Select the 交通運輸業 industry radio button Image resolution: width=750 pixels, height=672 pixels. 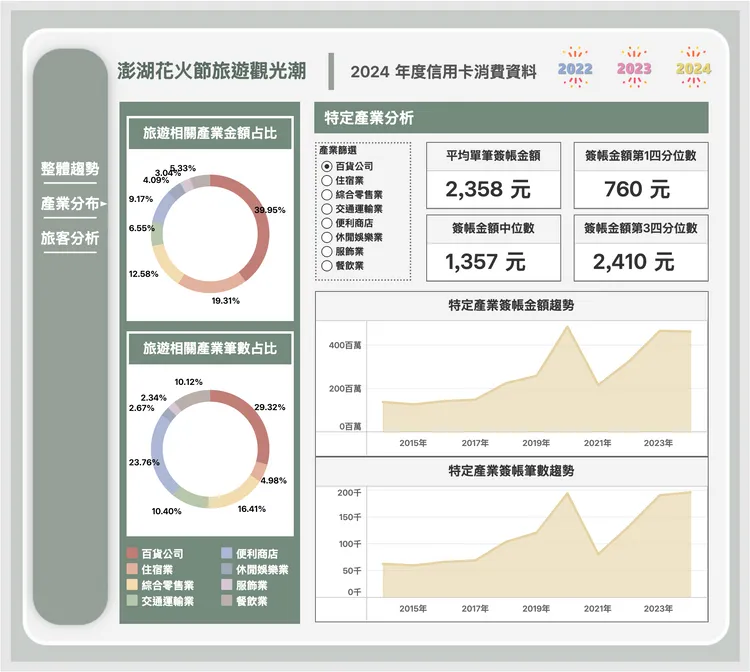(327, 209)
